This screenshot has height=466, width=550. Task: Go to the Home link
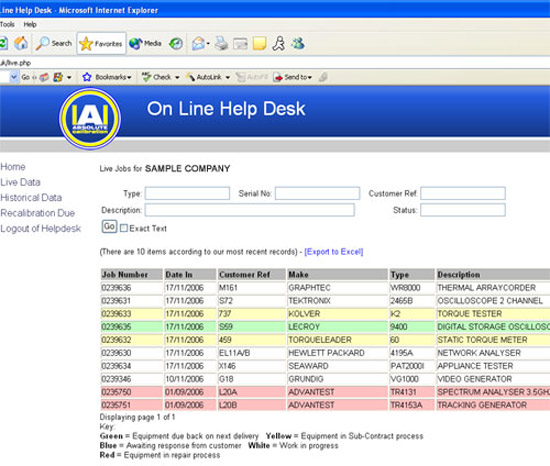[x=13, y=167]
